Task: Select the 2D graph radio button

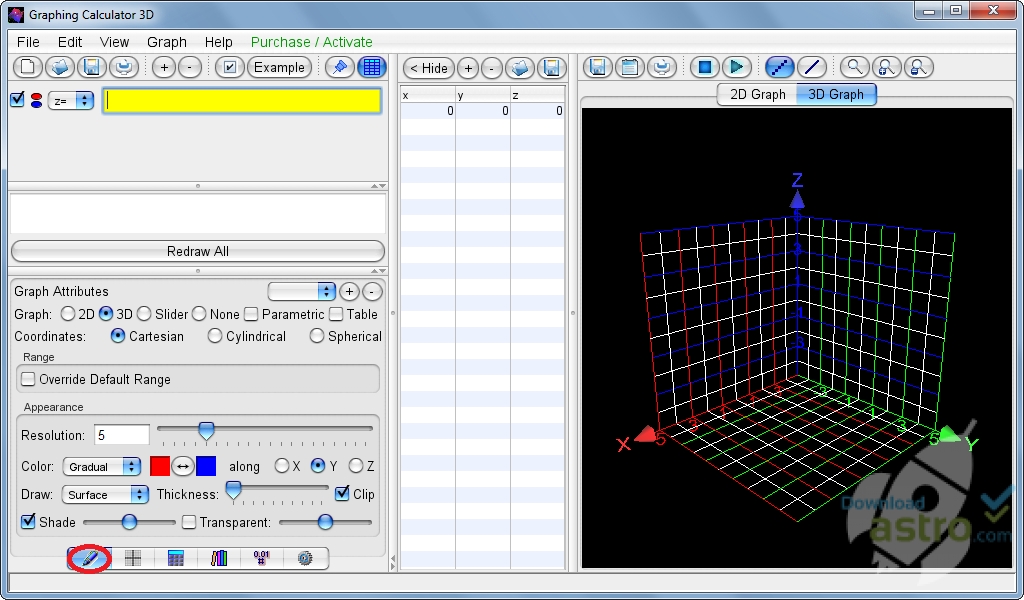Action: tap(67, 314)
